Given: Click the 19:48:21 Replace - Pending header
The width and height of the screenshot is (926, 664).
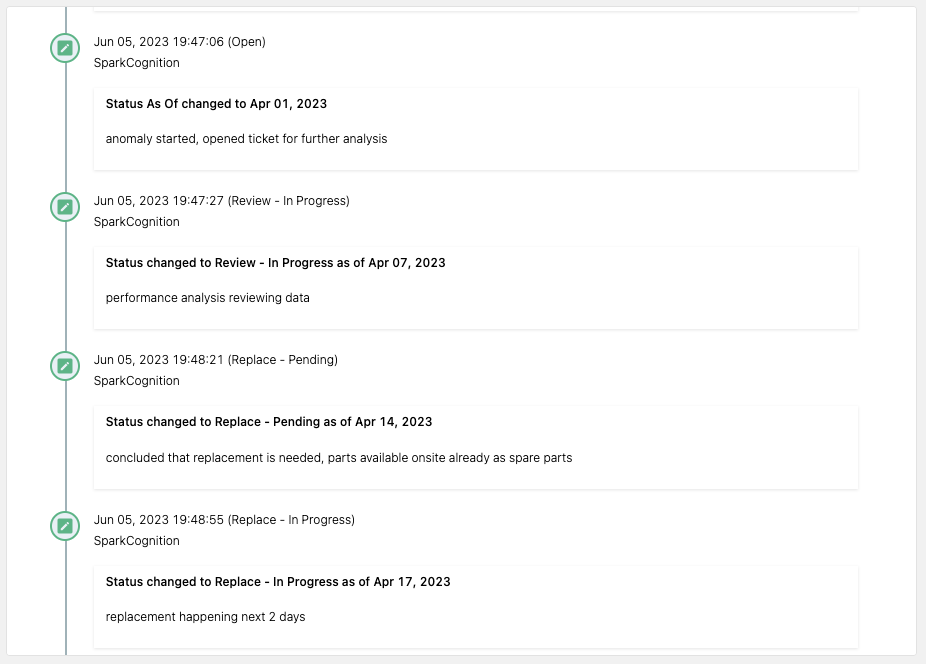Looking at the screenshot, I should [216, 360].
